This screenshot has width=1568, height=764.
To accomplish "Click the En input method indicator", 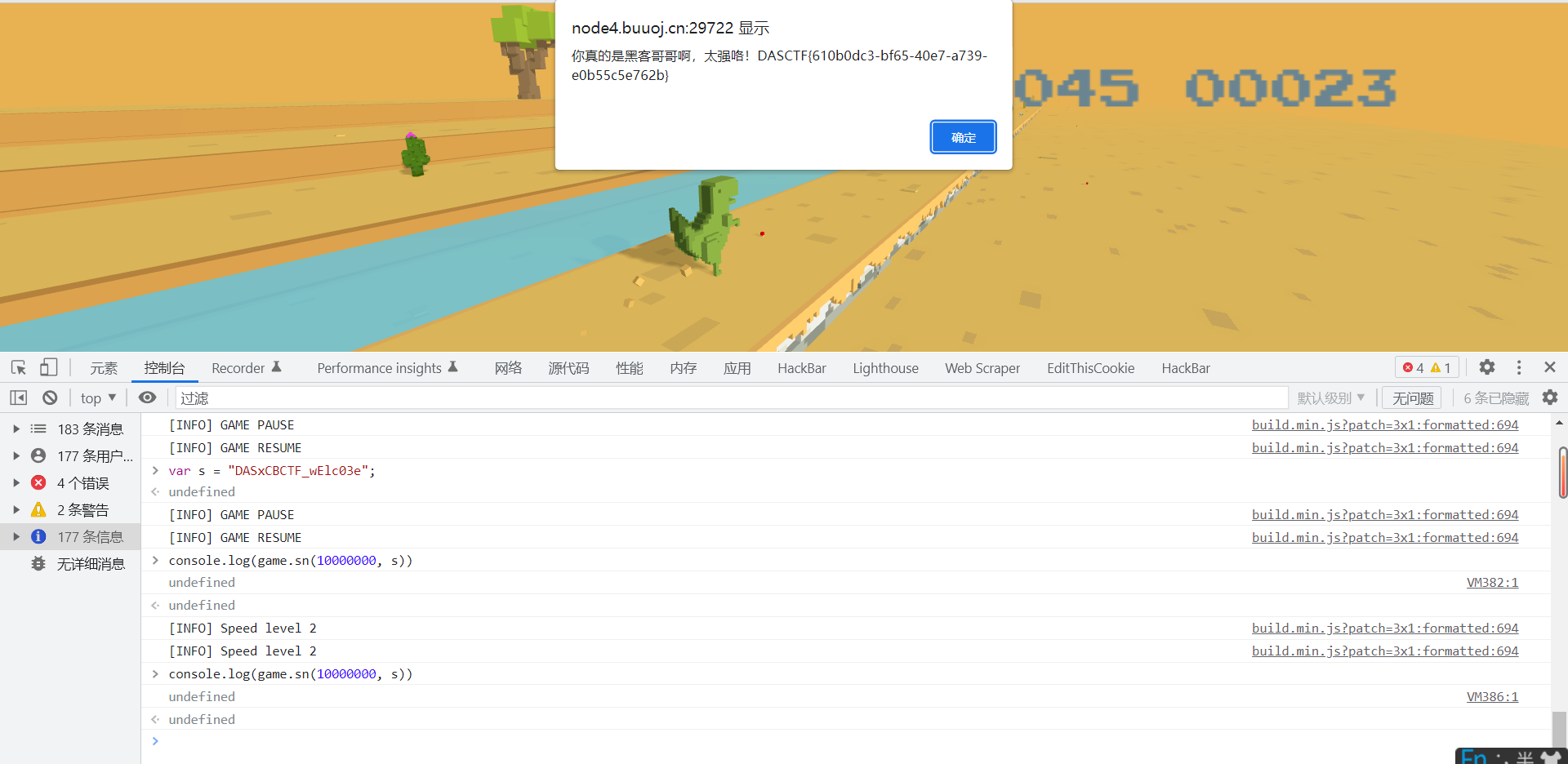I will [x=1473, y=757].
